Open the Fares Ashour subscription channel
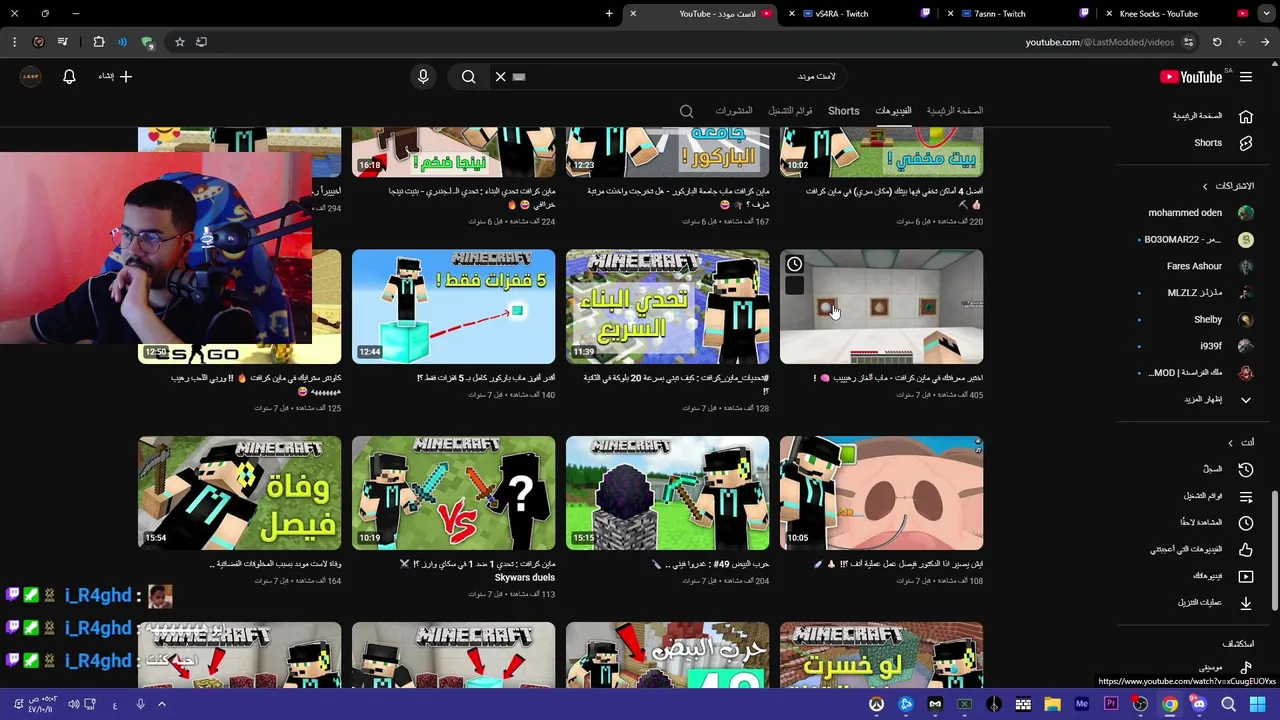1280x720 pixels. point(1209,267)
